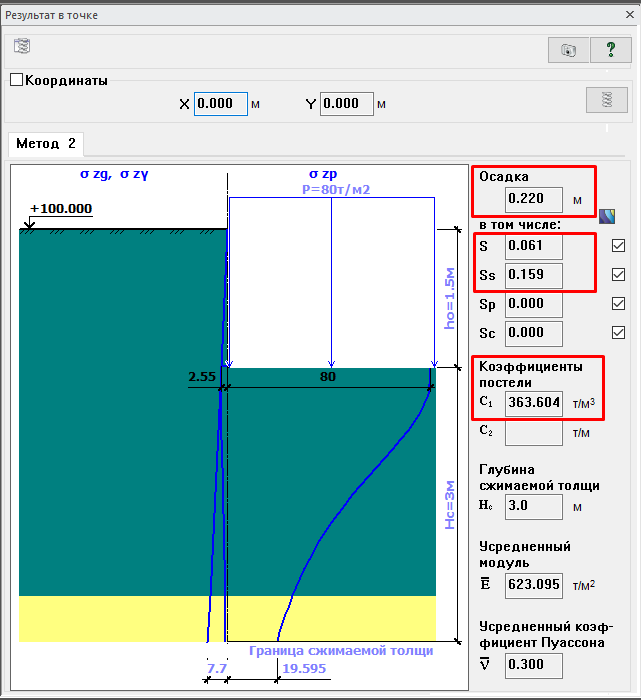Click the empty C2 coefficient field
Viewport: 641px width, 700px height.
coord(533,432)
